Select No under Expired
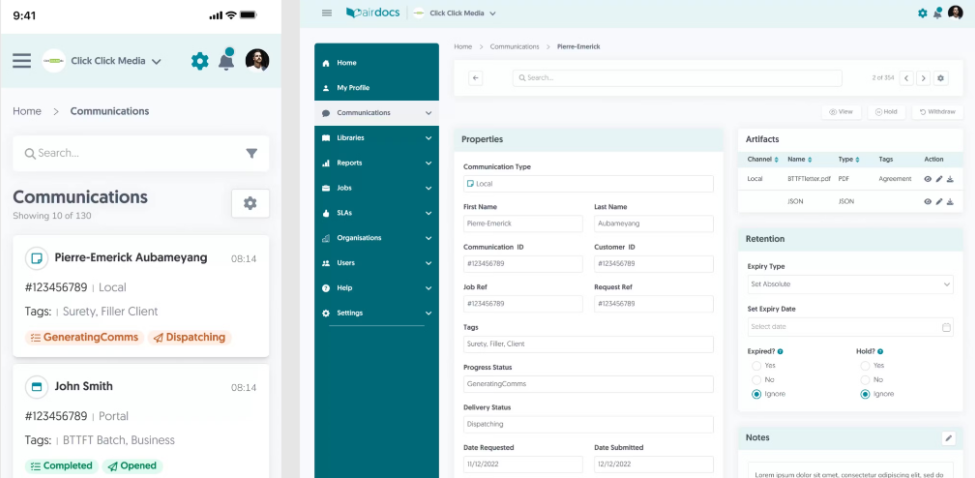The height and width of the screenshot is (478, 975). [756, 380]
